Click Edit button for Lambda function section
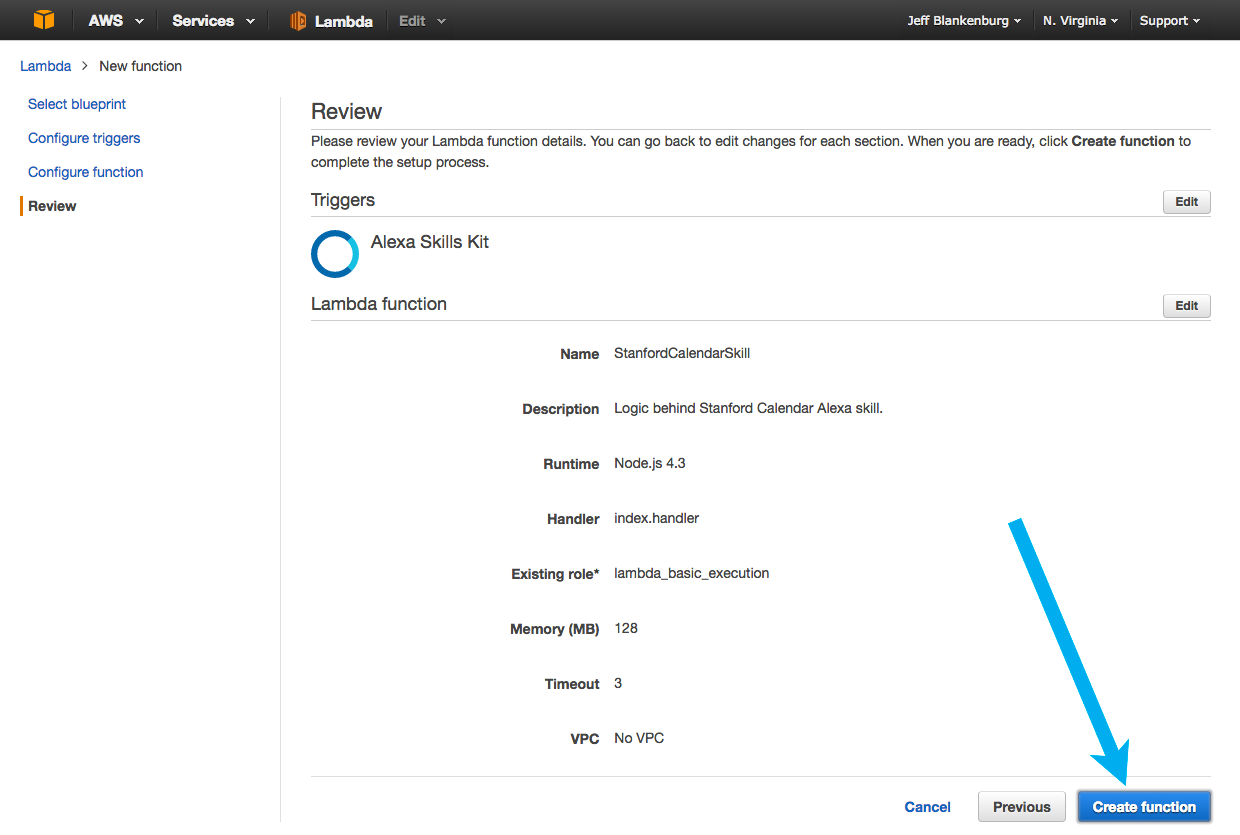The image size is (1240, 835). [x=1187, y=306]
